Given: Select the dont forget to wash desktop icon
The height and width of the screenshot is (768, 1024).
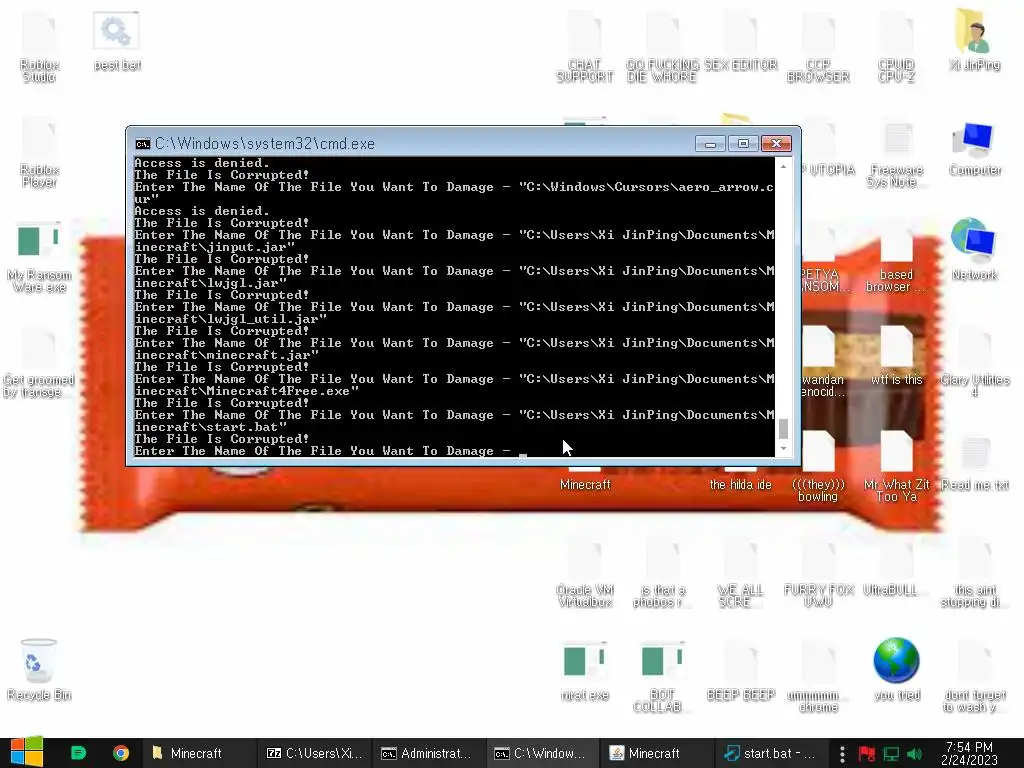Looking at the screenshot, I should 974,677.
